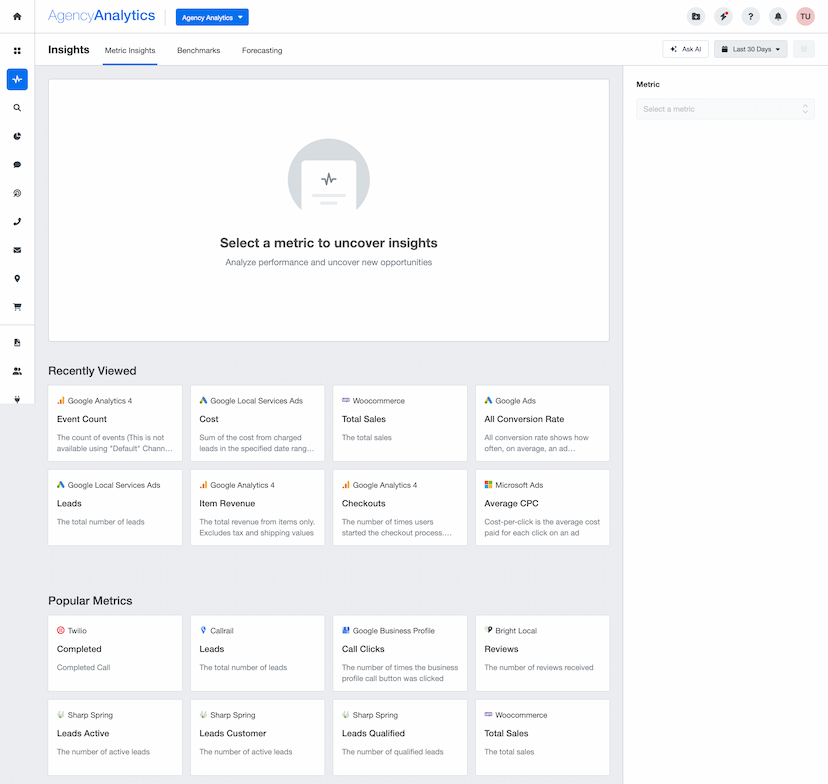Select the Leads Customer metric card

click(x=258, y=738)
